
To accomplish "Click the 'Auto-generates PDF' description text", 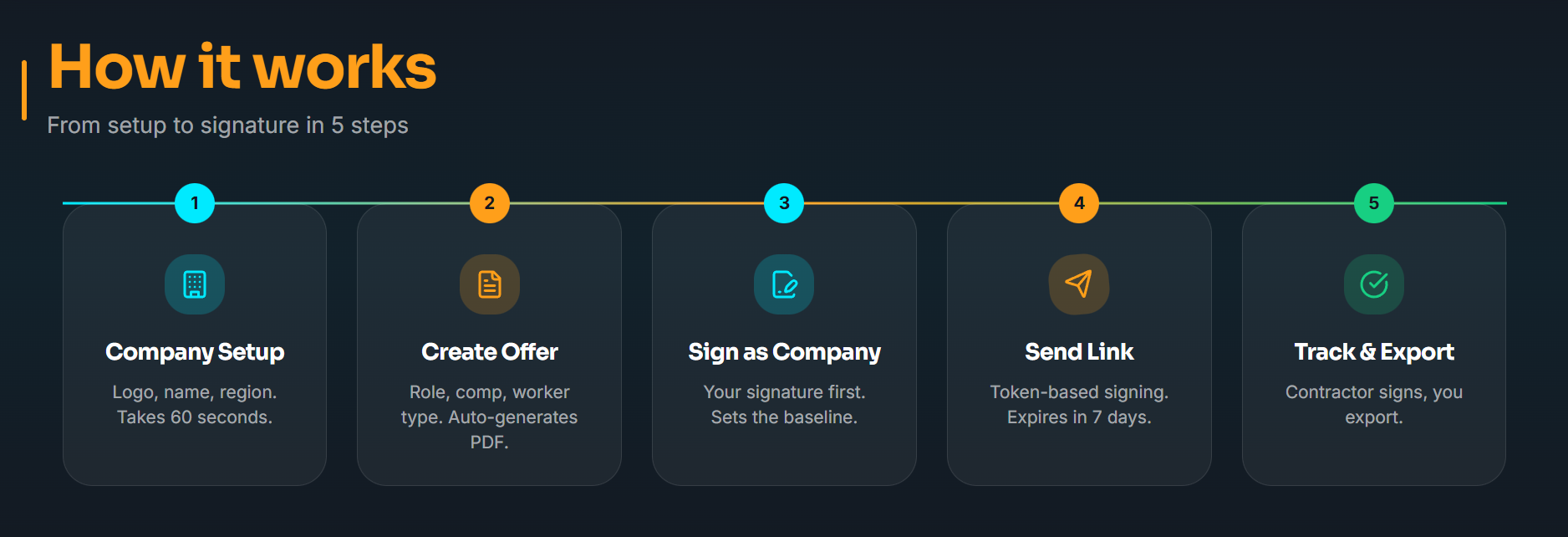I will (490, 429).
